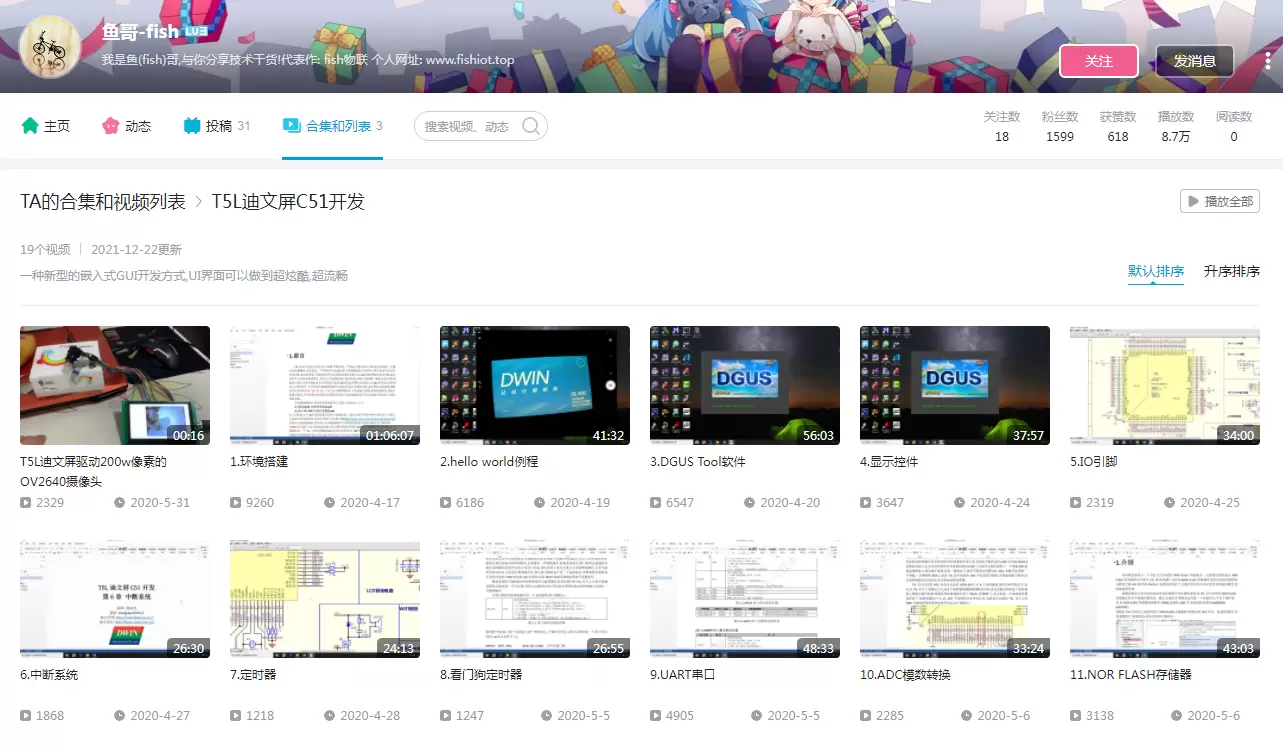Click the clock icon beside 2020-4-19

pyautogui.click(x=540, y=503)
